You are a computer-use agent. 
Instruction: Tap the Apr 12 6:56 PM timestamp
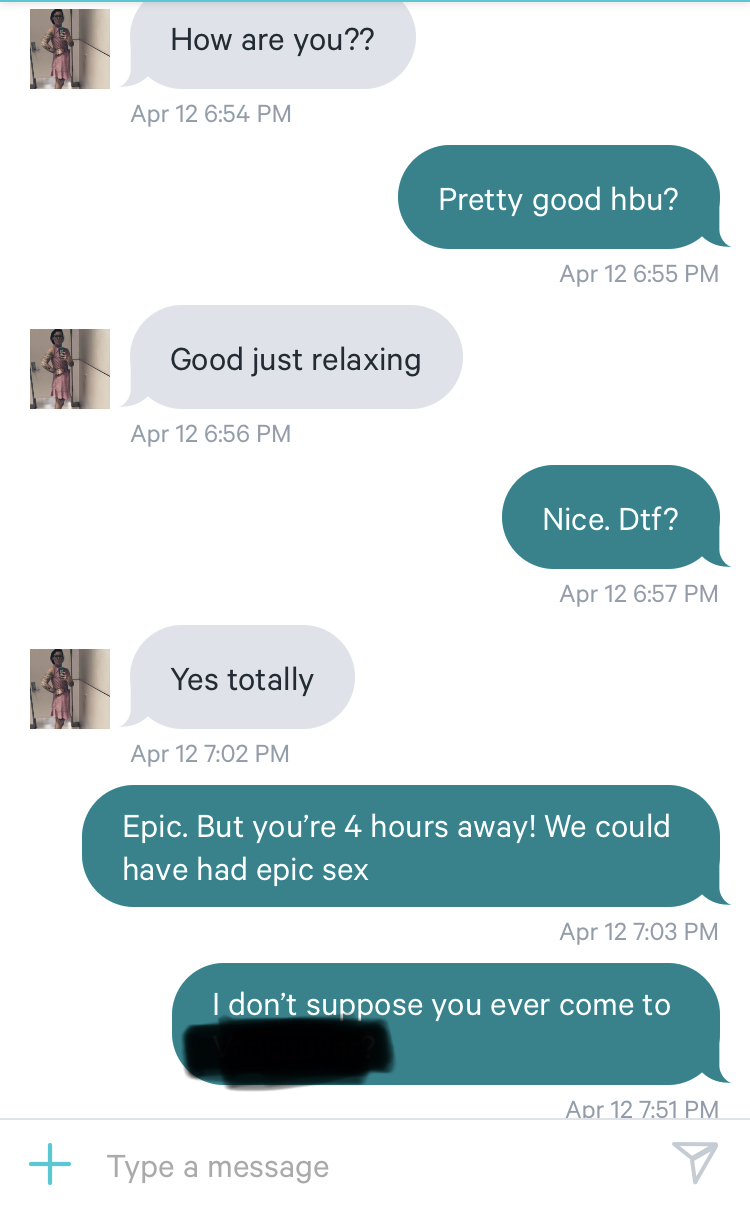point(211,434)
